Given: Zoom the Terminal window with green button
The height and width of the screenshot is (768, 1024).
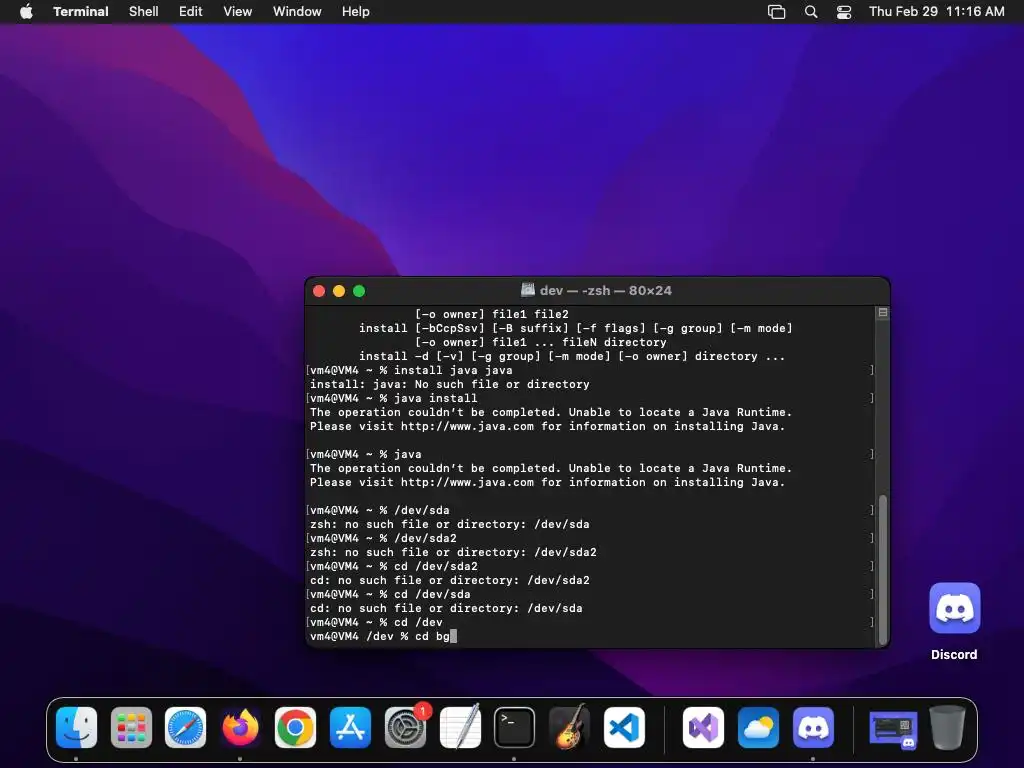Looking at the screenshot, I should 359,291.
